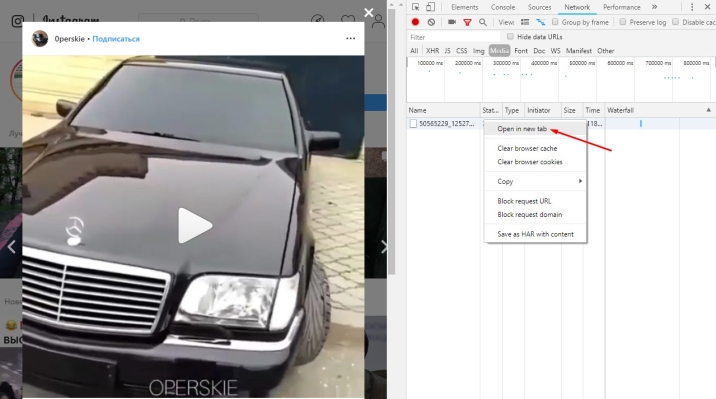The width and height of the screenshot is (716, 399).
Task: Toggle the red filter funnel icon
Action: click(467, 22)
